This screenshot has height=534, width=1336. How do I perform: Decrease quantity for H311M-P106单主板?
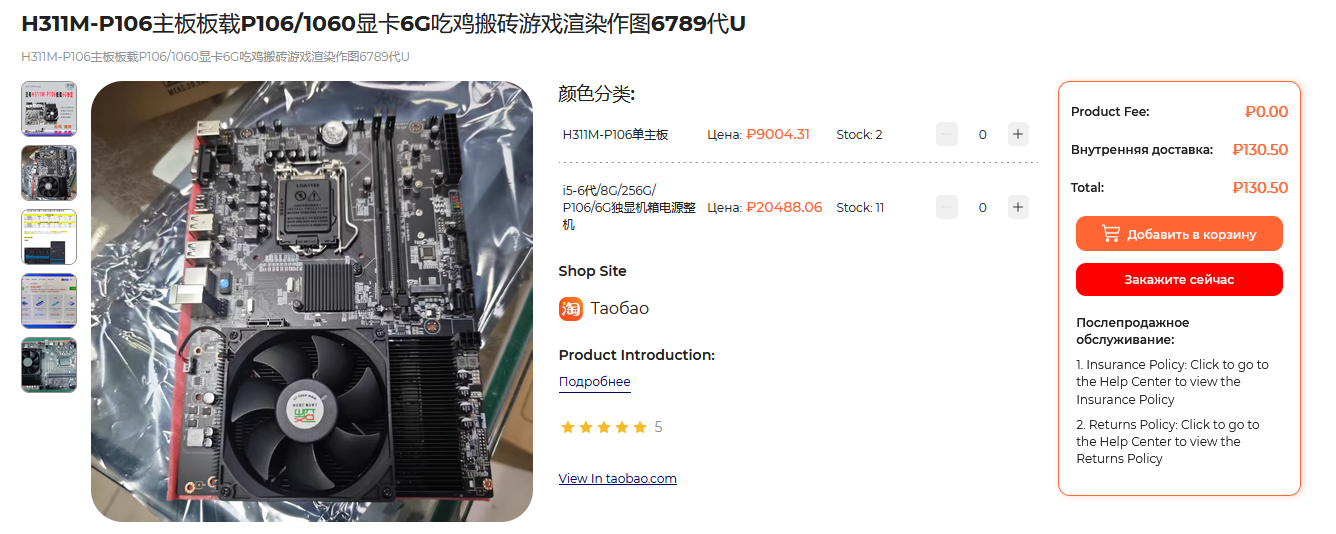coord(947,134)
